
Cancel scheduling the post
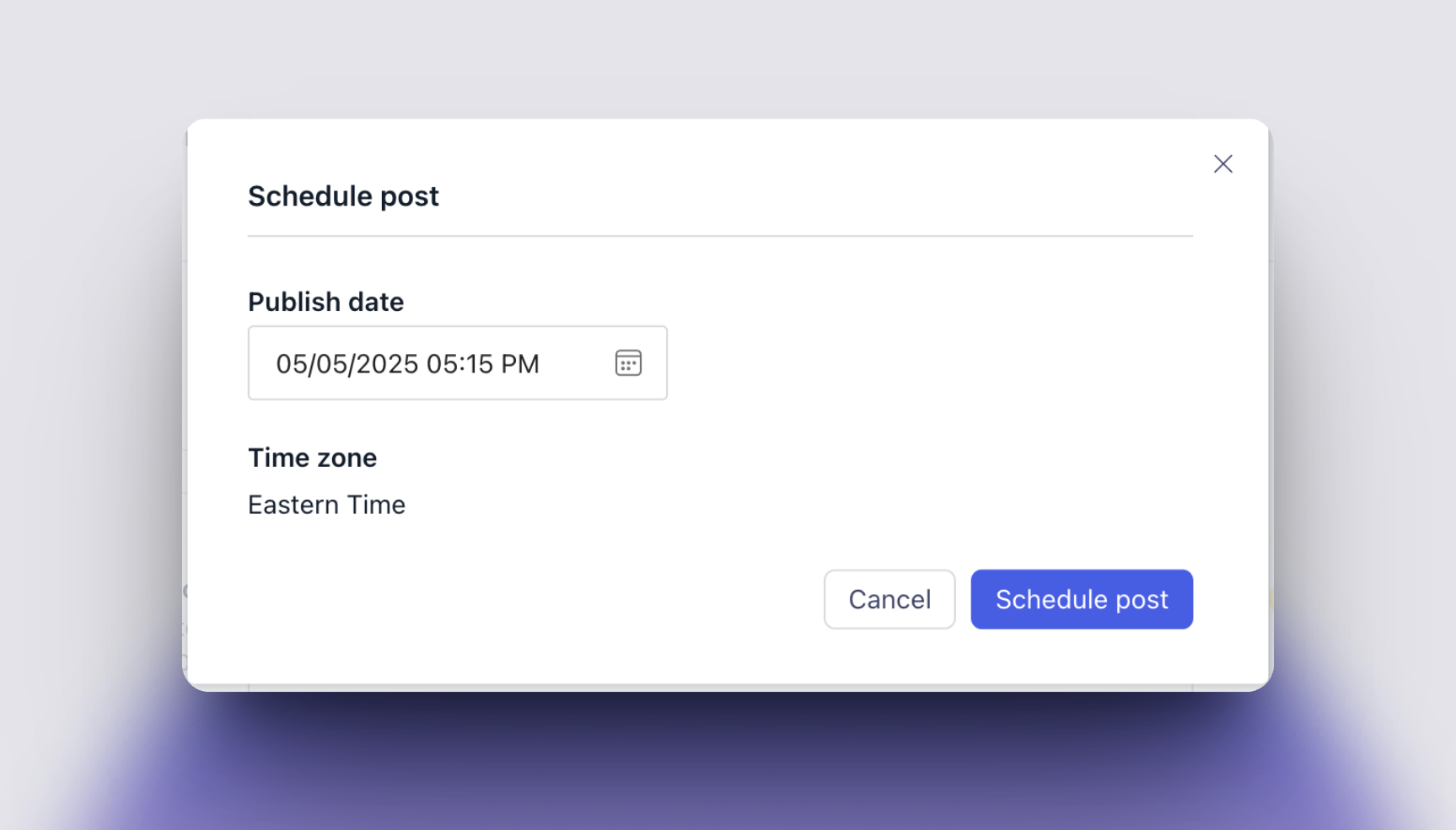pos(889,599)
